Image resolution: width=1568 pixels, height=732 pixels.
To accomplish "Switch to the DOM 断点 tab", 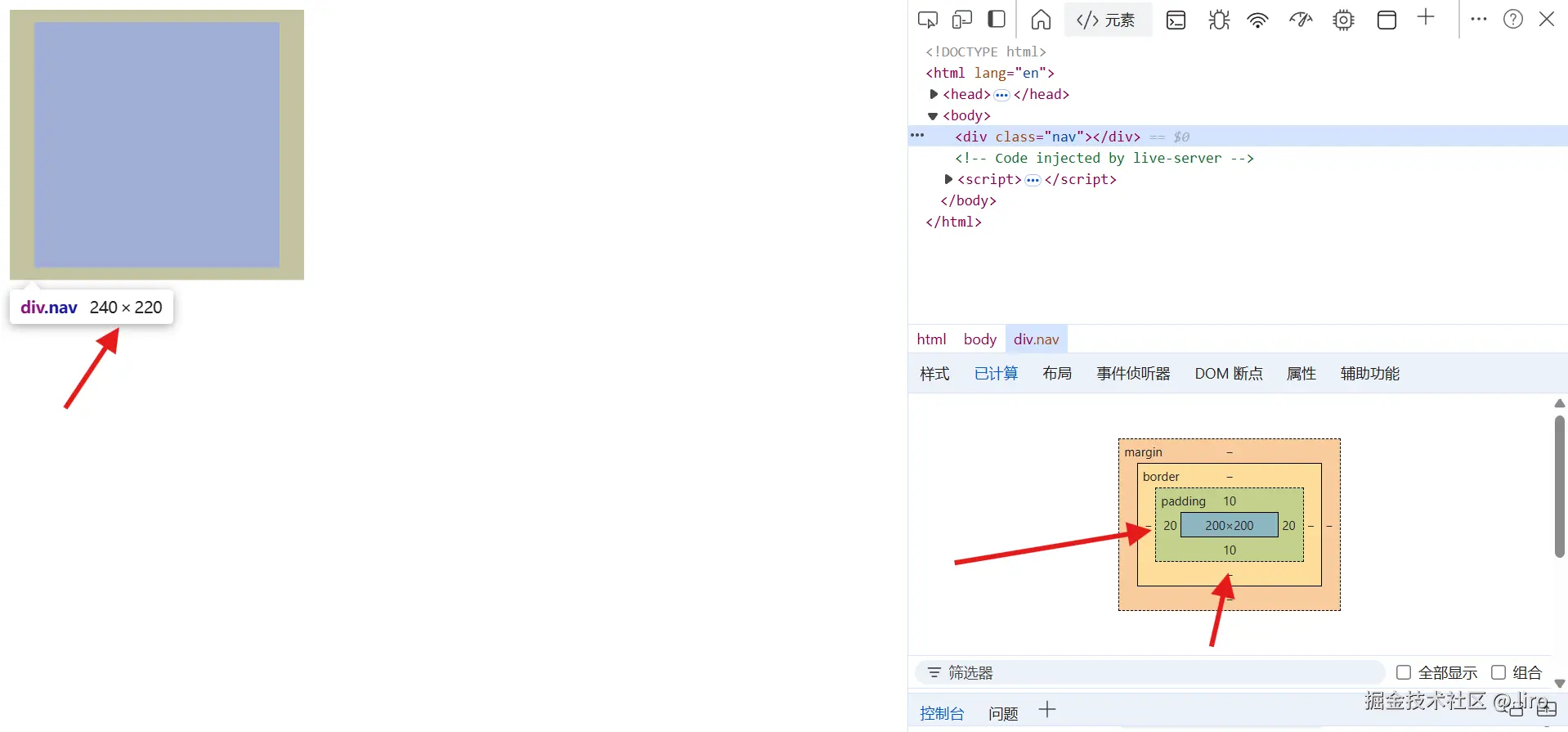I will click(1228, 374).
